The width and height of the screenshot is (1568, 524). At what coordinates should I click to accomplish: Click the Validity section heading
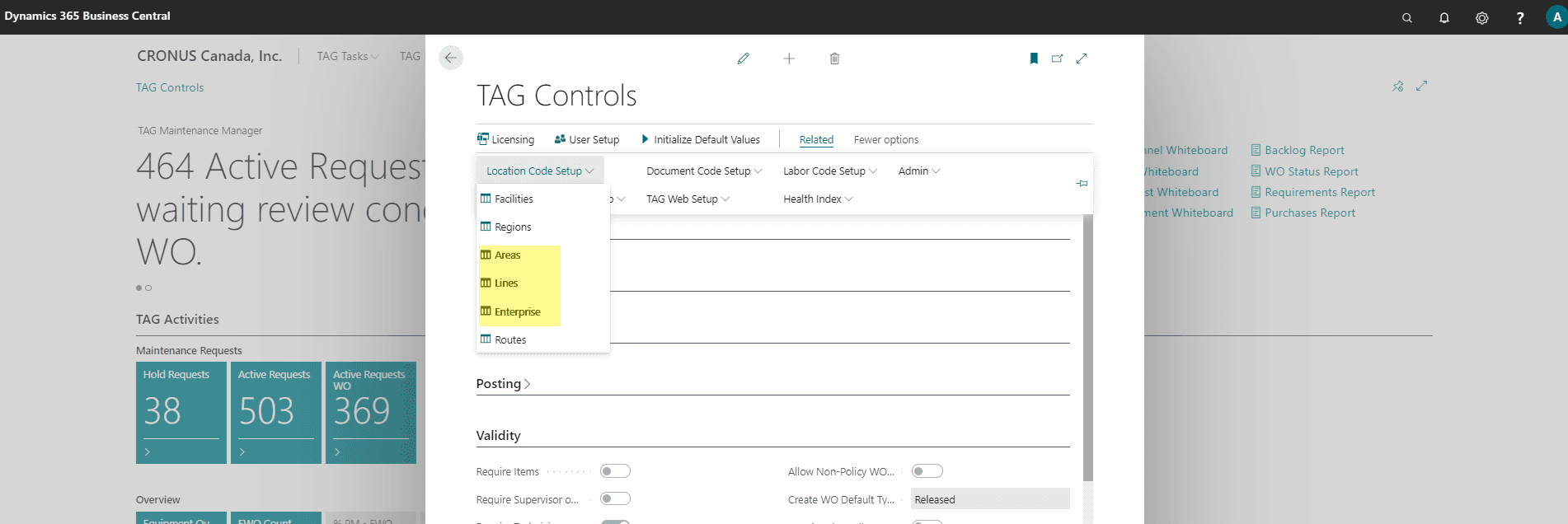[x=498, y=435]
